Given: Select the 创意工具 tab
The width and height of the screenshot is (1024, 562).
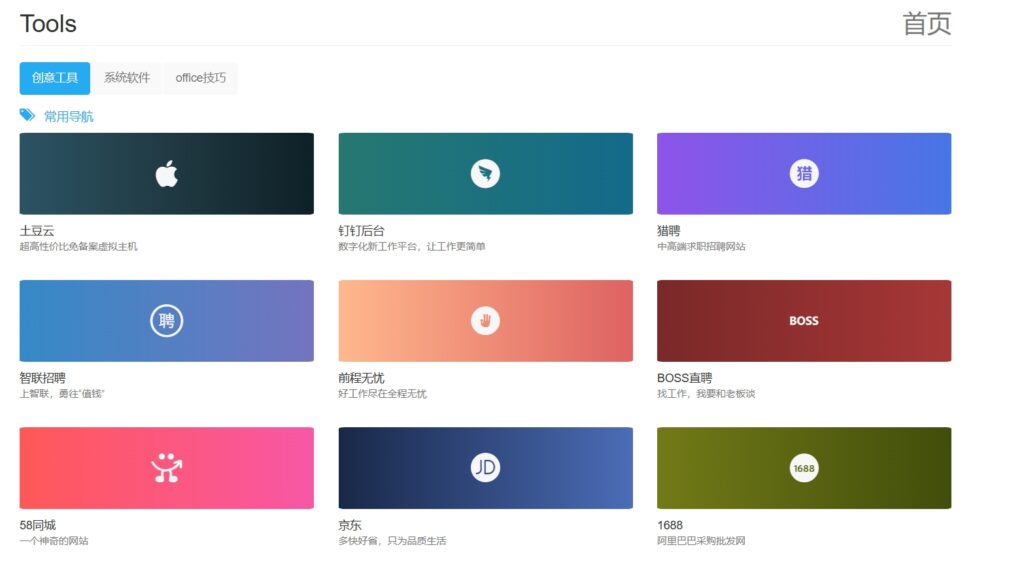Looking at the screenshot, I should click(x=55, y=78).
